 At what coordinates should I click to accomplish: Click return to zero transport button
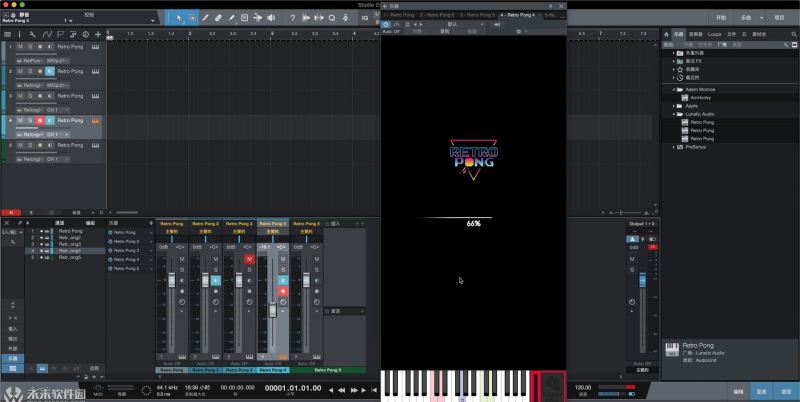374,390
